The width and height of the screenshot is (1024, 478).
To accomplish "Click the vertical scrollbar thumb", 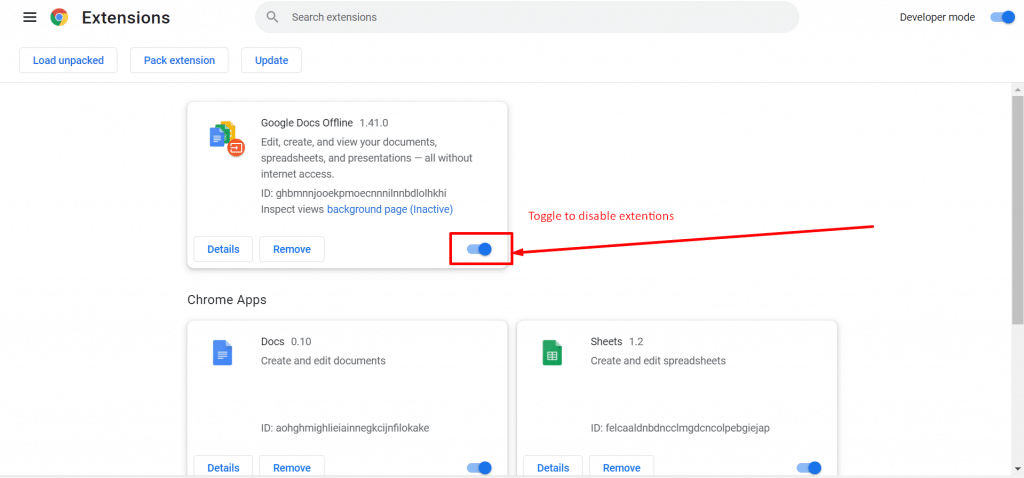I will (1017, 209).
